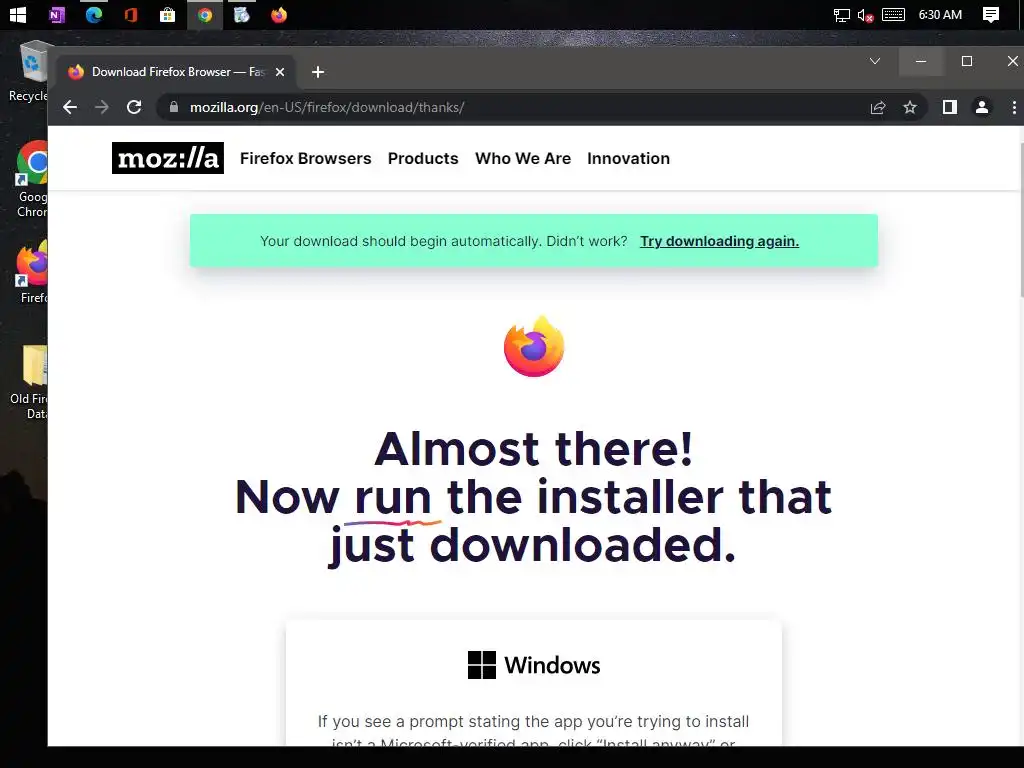Click the Windows logo in install card
This screenshot has height=768, width=1024.
482,665
